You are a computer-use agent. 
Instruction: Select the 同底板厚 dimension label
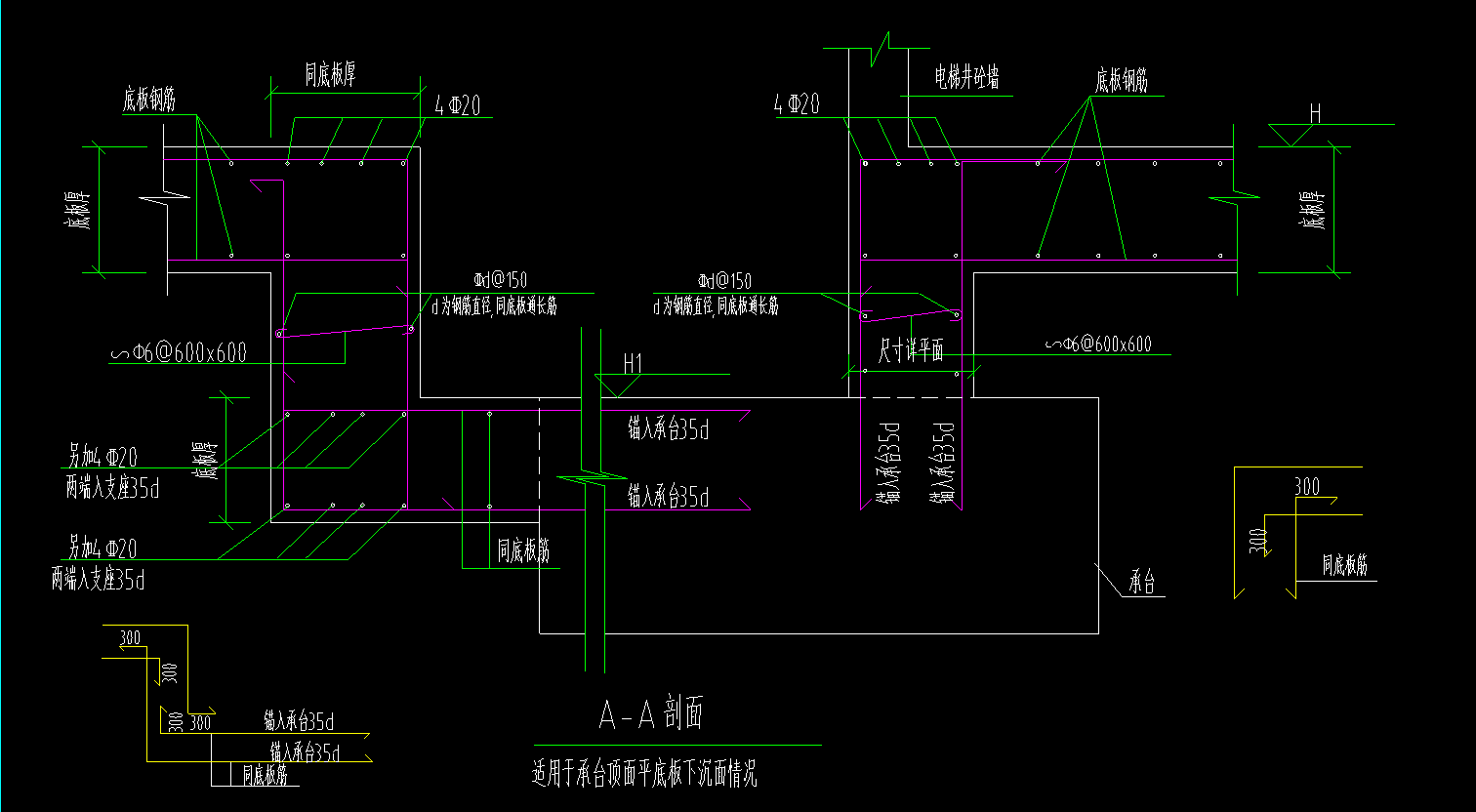point(331,75)
